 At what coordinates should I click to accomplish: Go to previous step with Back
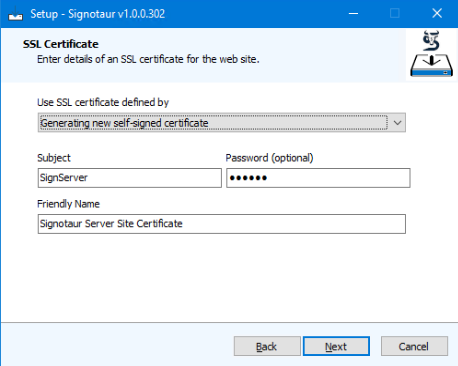tap(267, 346)
